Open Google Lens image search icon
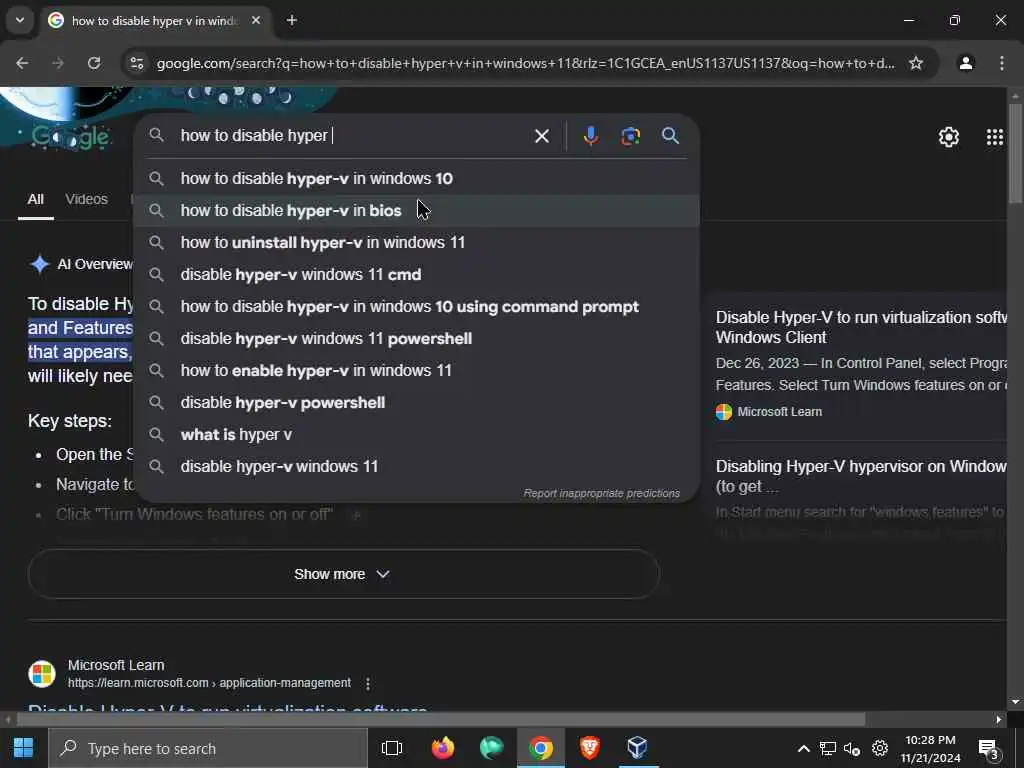Screen dimensions: 1024x768 pos(630,136)
